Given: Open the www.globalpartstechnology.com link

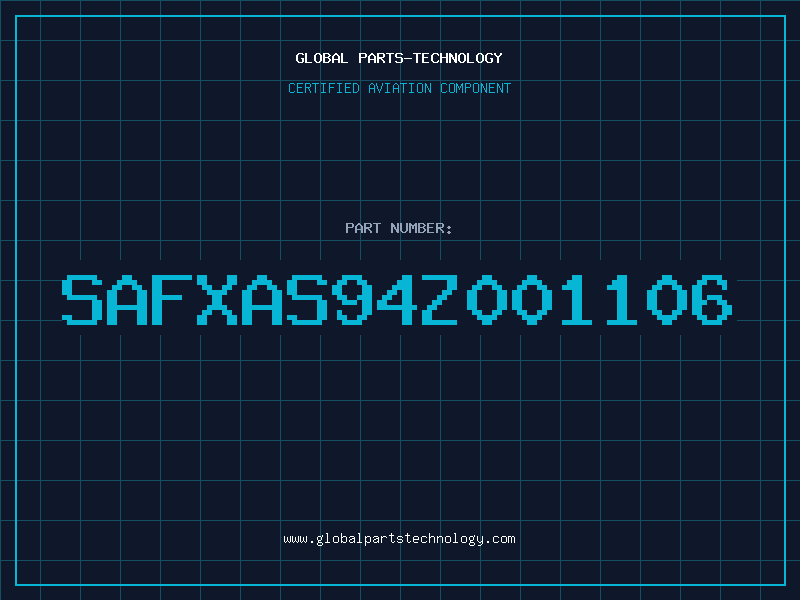Looking at the screenshot, I should pyautogui.click(x=399, y=539).
